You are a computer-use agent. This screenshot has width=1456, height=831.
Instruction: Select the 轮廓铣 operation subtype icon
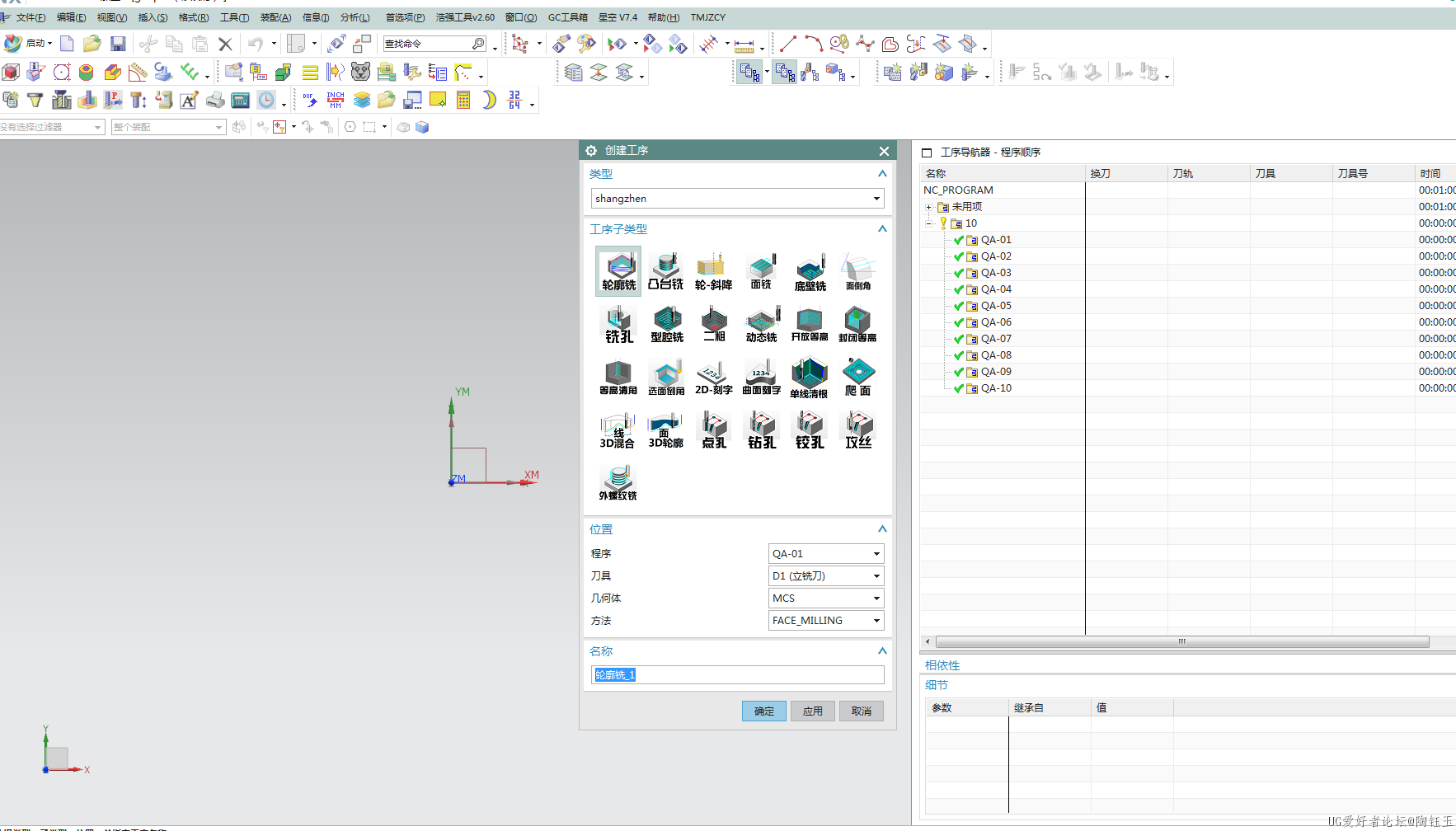(x=618, y=271)
